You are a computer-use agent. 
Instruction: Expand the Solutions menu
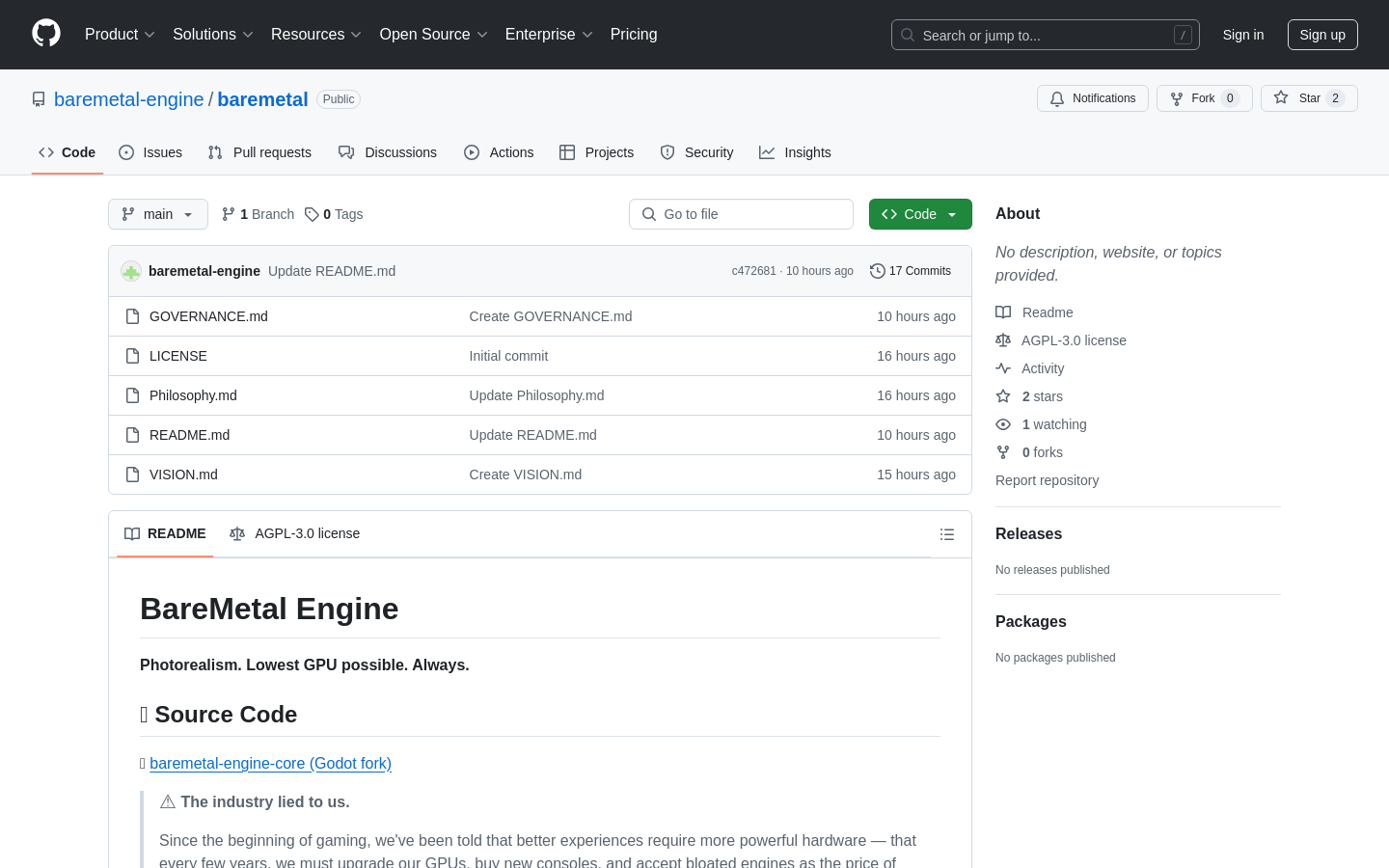[212, 35]
